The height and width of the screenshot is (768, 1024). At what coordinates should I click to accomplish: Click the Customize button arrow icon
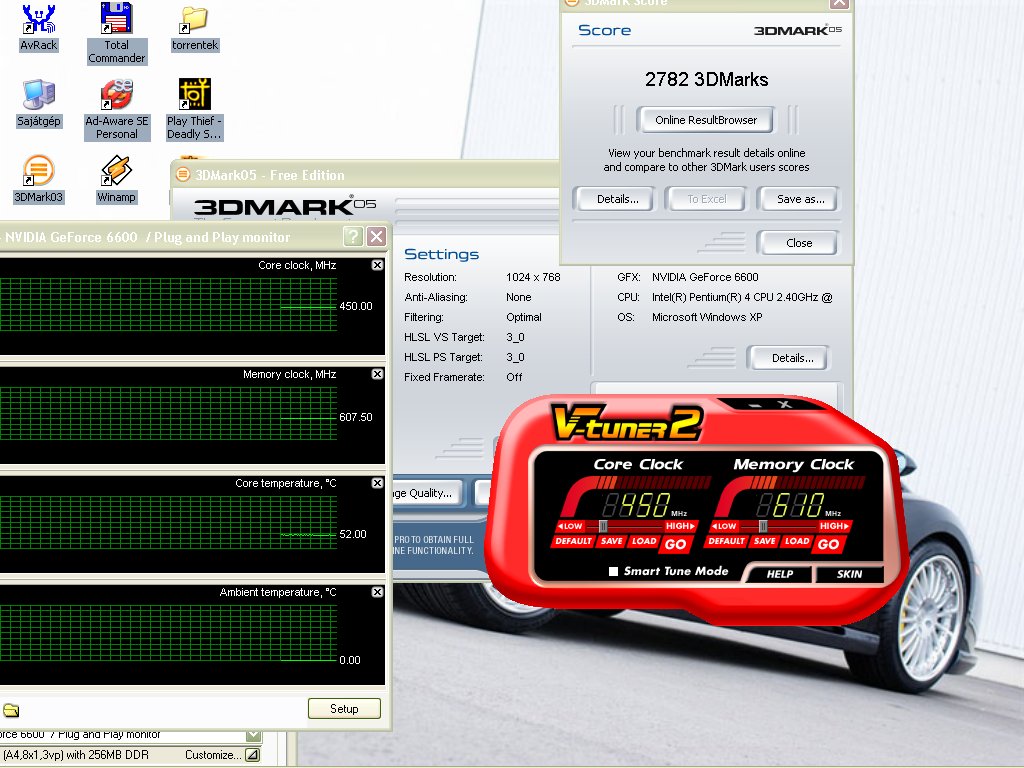(252, 755)
